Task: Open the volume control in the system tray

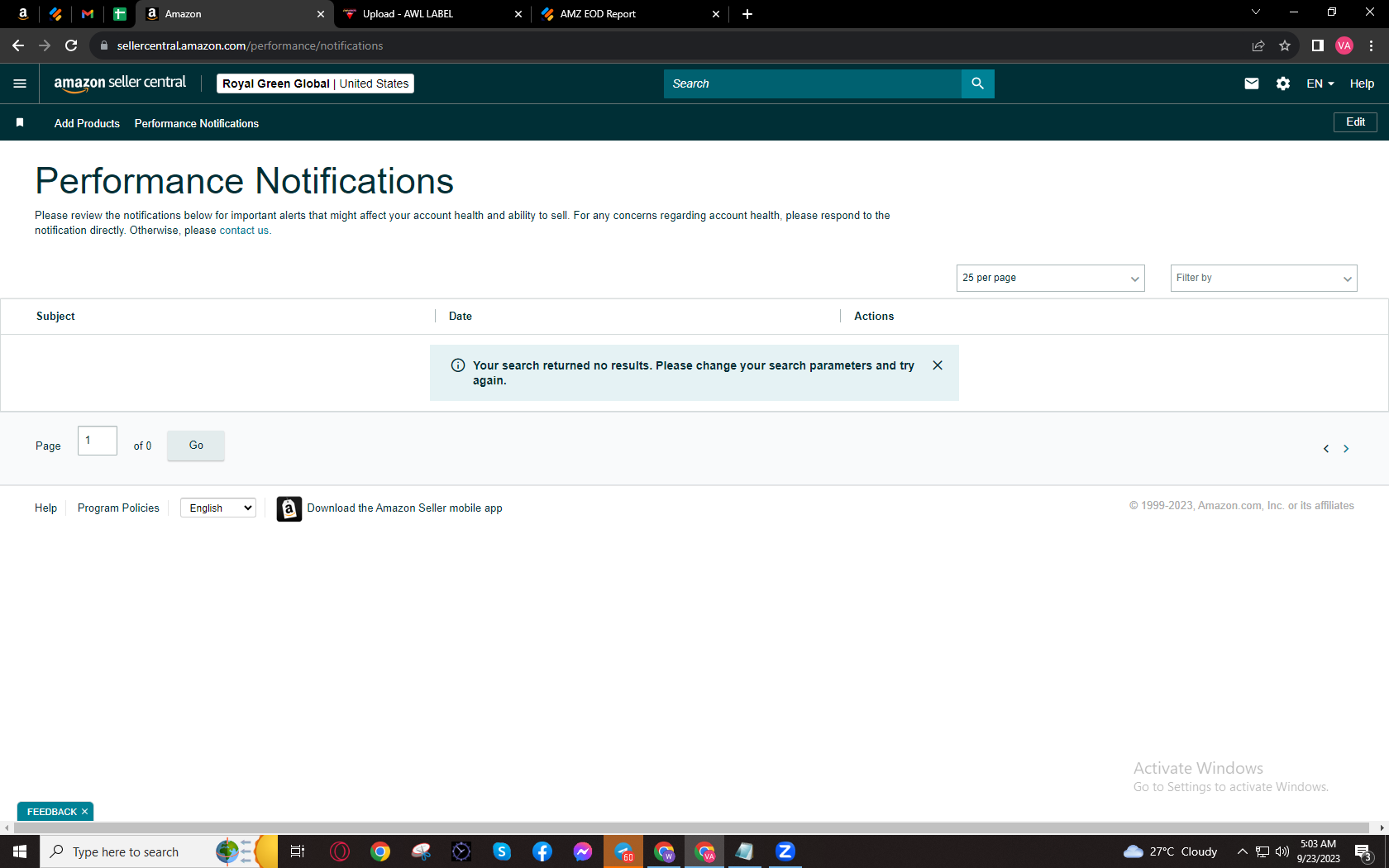Action: 1282,851
